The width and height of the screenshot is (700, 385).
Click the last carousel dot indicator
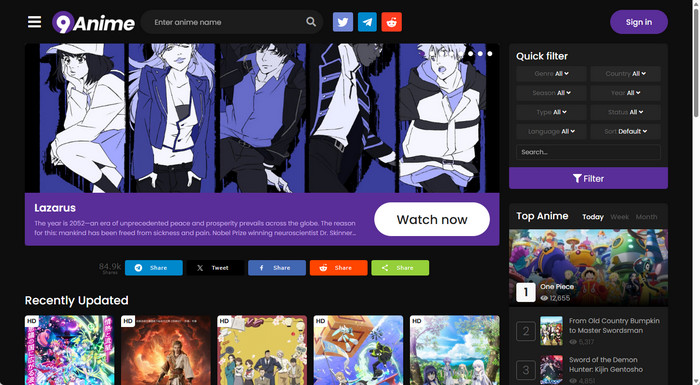click(490, 54)
